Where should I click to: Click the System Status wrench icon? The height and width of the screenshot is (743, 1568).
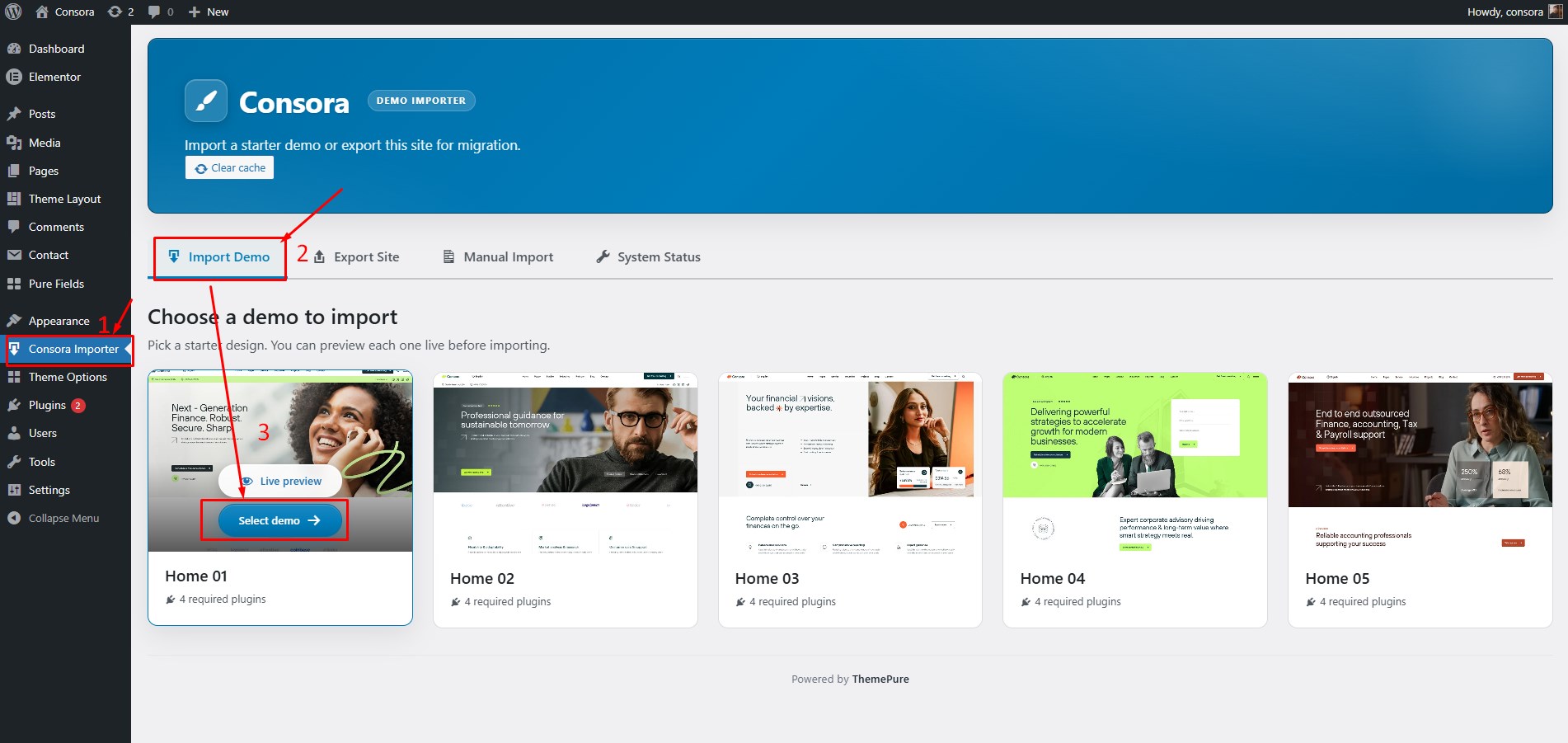pyautogui.click(x=603, y=256)
